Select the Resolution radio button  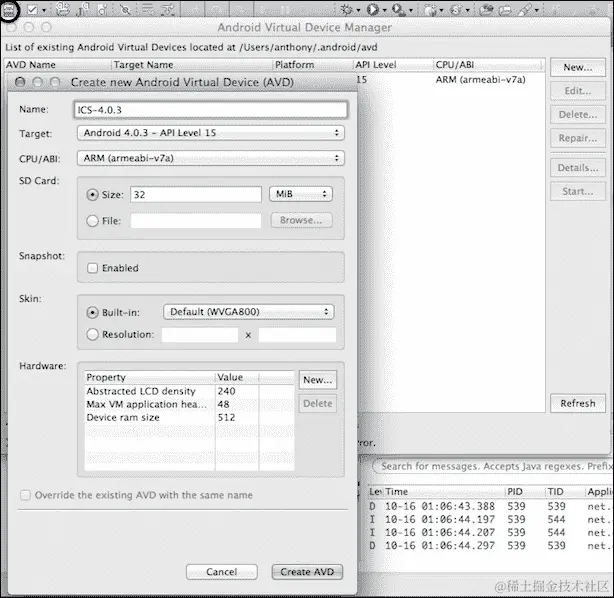click(x=92, y=334)
